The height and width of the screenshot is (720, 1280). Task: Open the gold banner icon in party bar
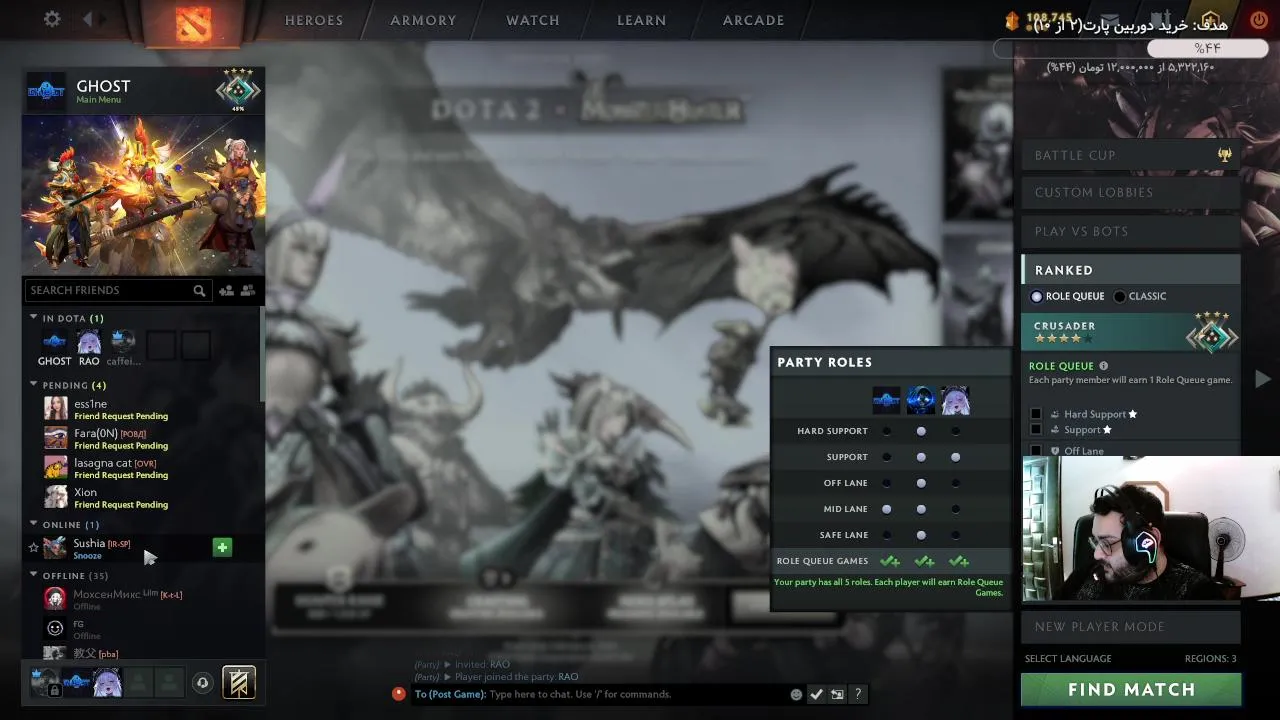pyautogui.click(x=238, y=683)
